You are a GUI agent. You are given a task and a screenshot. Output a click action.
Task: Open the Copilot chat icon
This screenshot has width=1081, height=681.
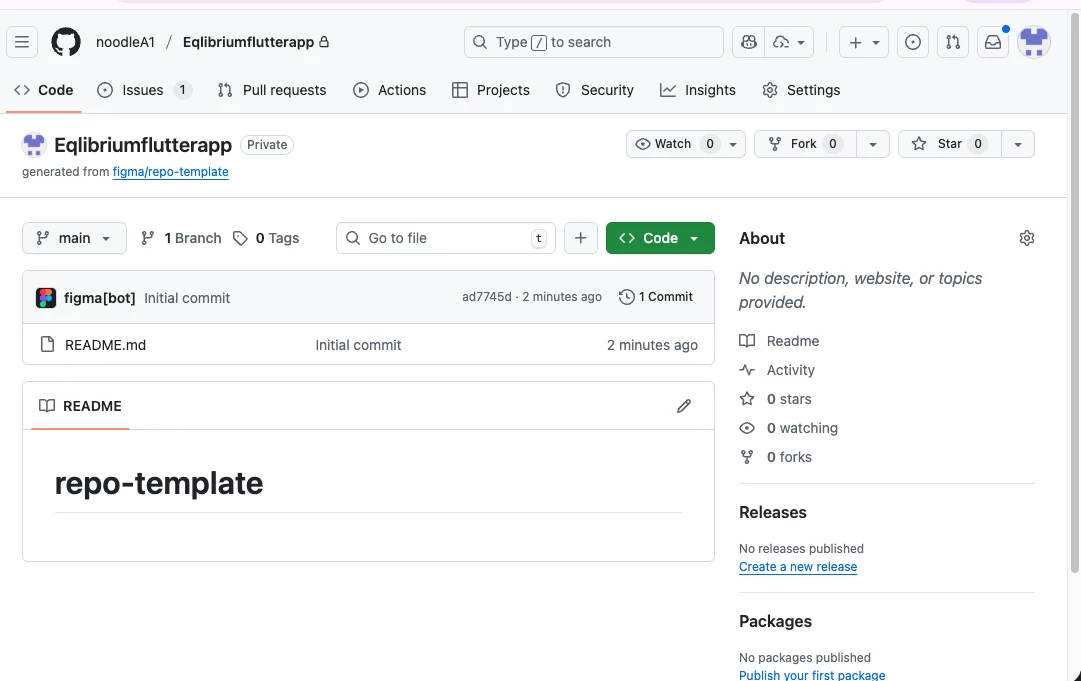pyautogui.click(x=749, y=42)
